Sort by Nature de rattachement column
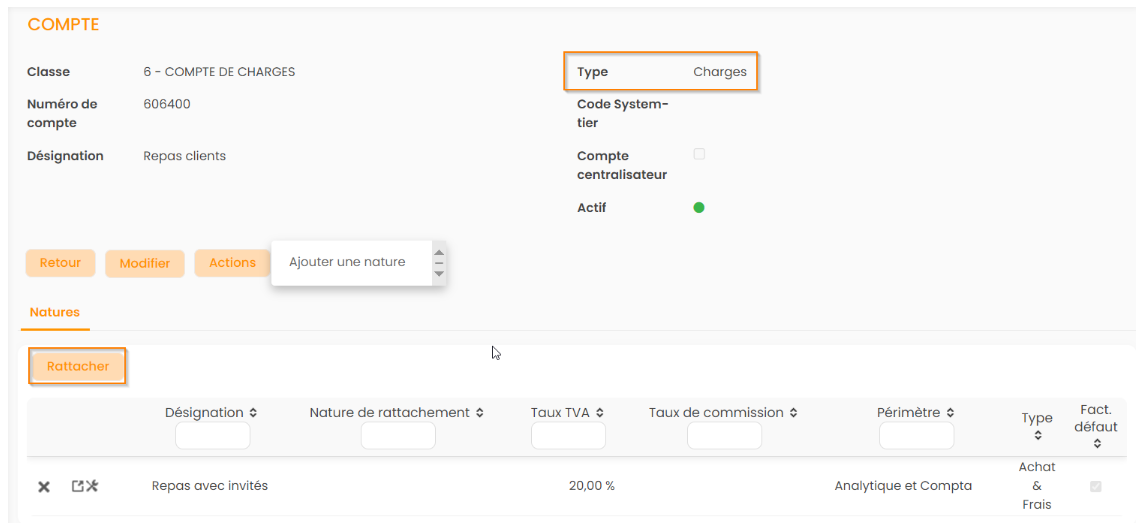The image size is (1138, 529). point(480,413)
